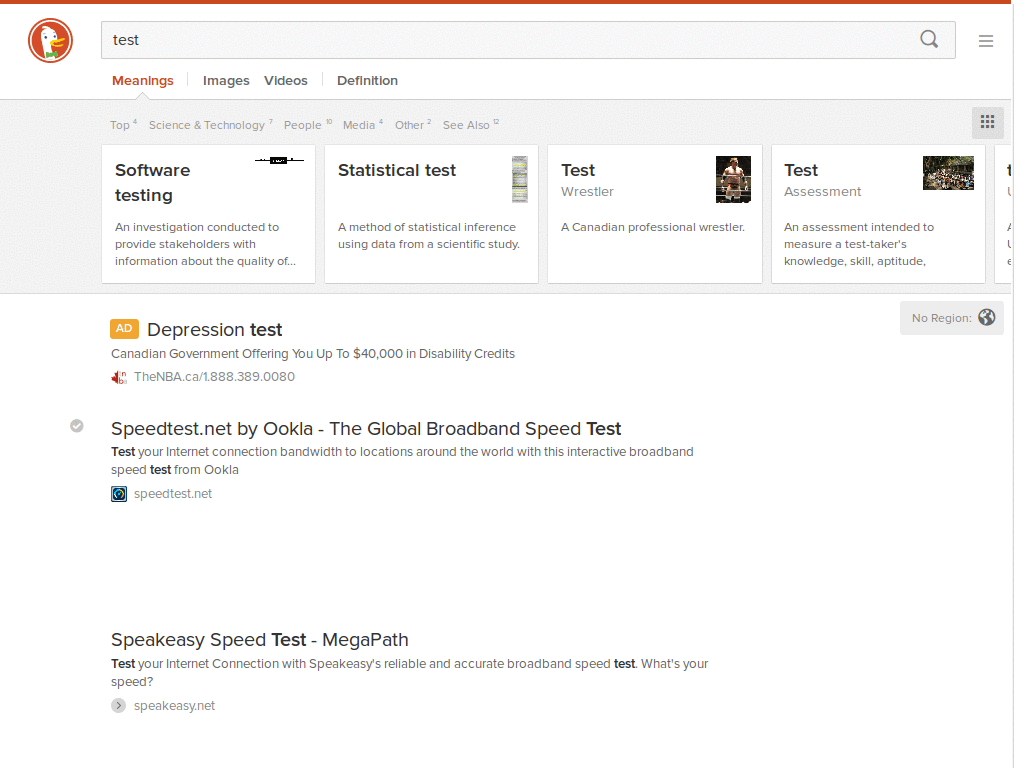This screenshot has height=768, width=1024.
Task: Click the checkmark icon beside Speedtest result
Action: point(77,426)
